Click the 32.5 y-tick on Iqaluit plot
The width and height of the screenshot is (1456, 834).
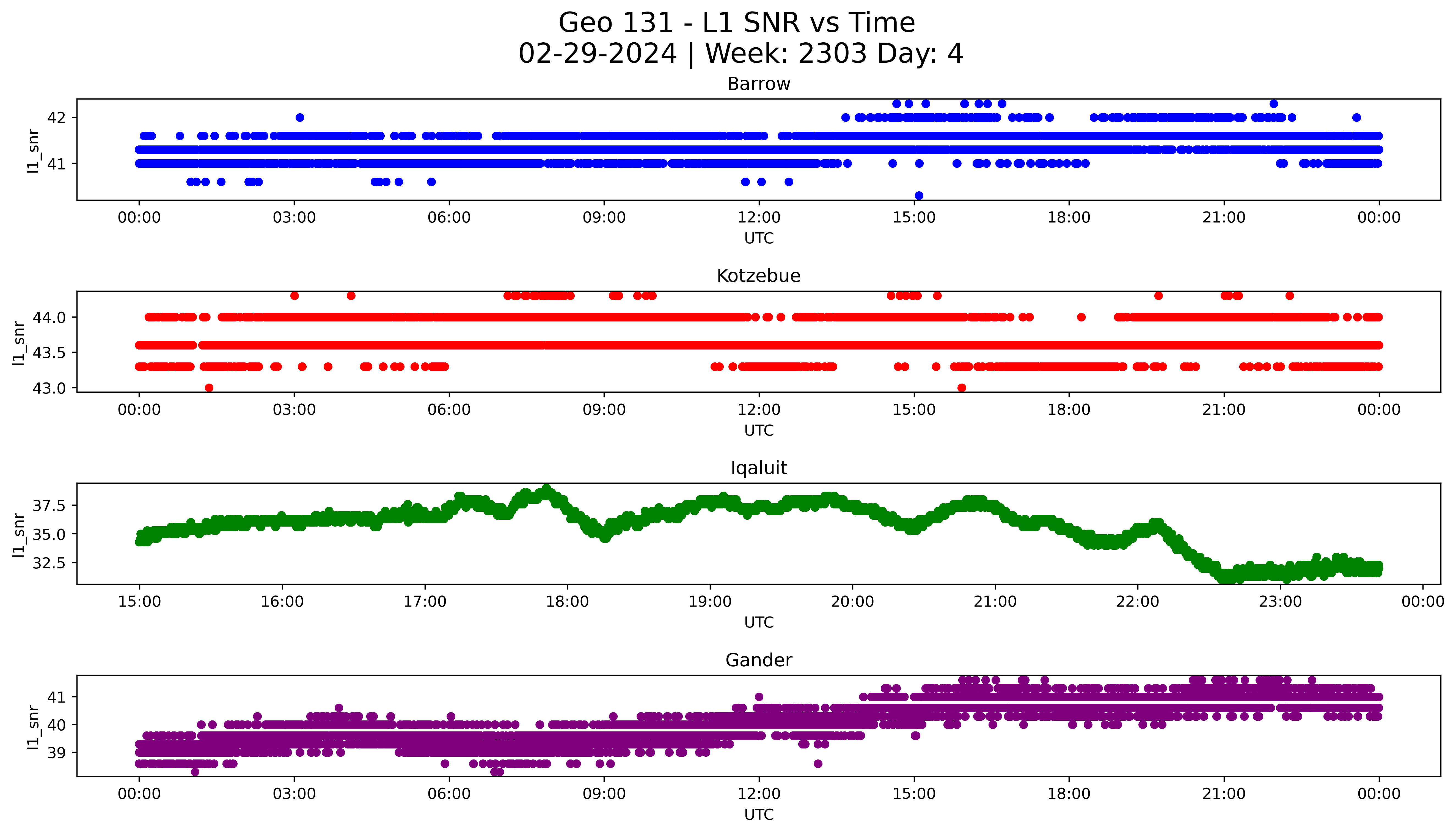point(49,563)
